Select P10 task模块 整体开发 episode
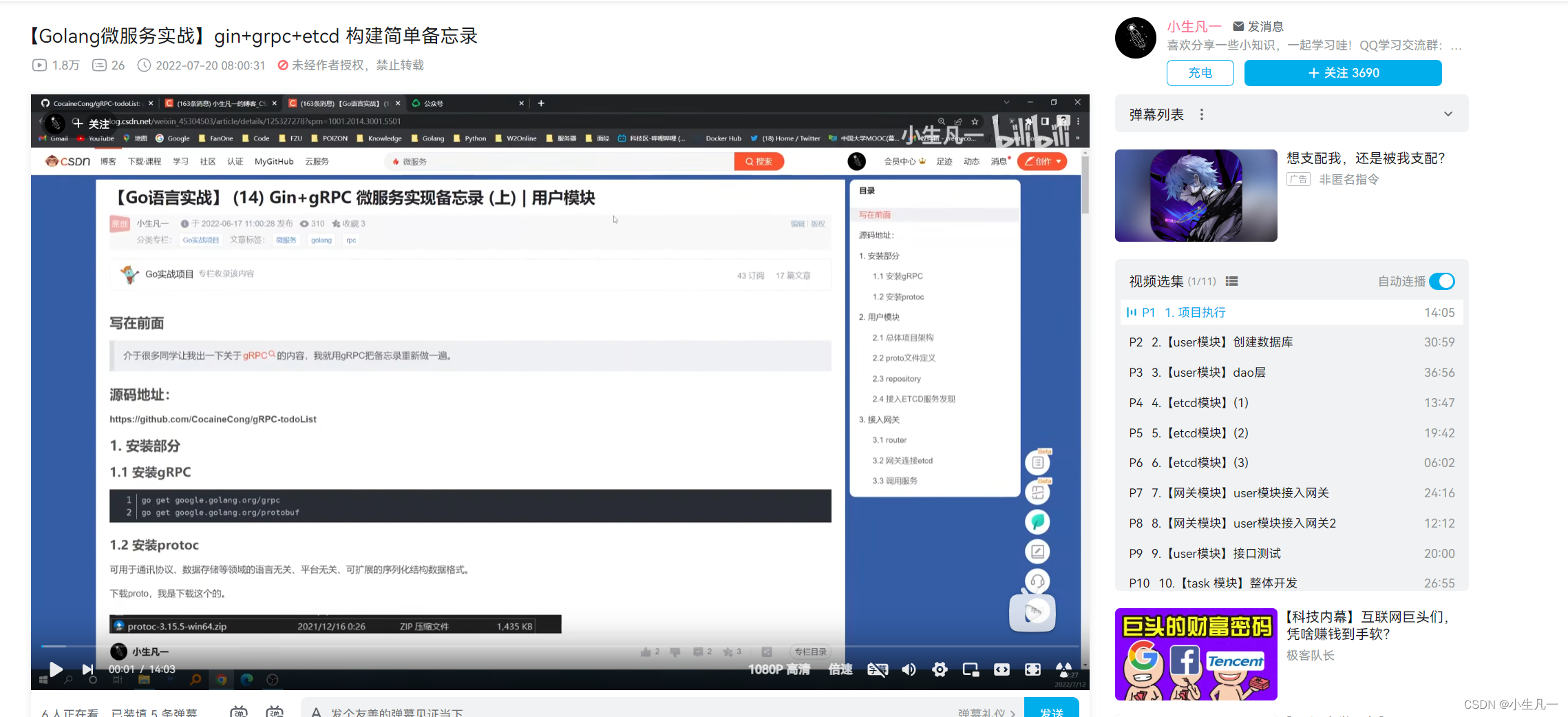Screen dimensions: 1568x717 tap(1292, 583)
